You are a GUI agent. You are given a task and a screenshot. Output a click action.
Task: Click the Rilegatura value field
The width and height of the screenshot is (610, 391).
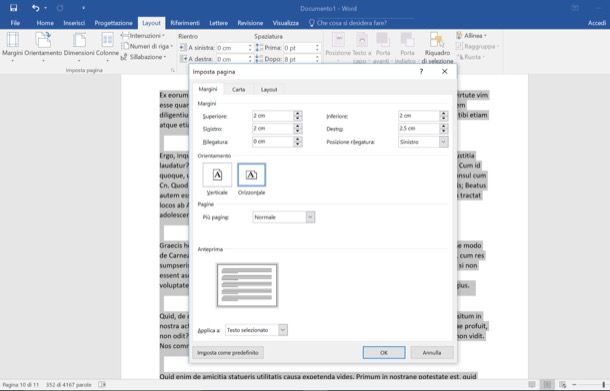click(273, 142)
